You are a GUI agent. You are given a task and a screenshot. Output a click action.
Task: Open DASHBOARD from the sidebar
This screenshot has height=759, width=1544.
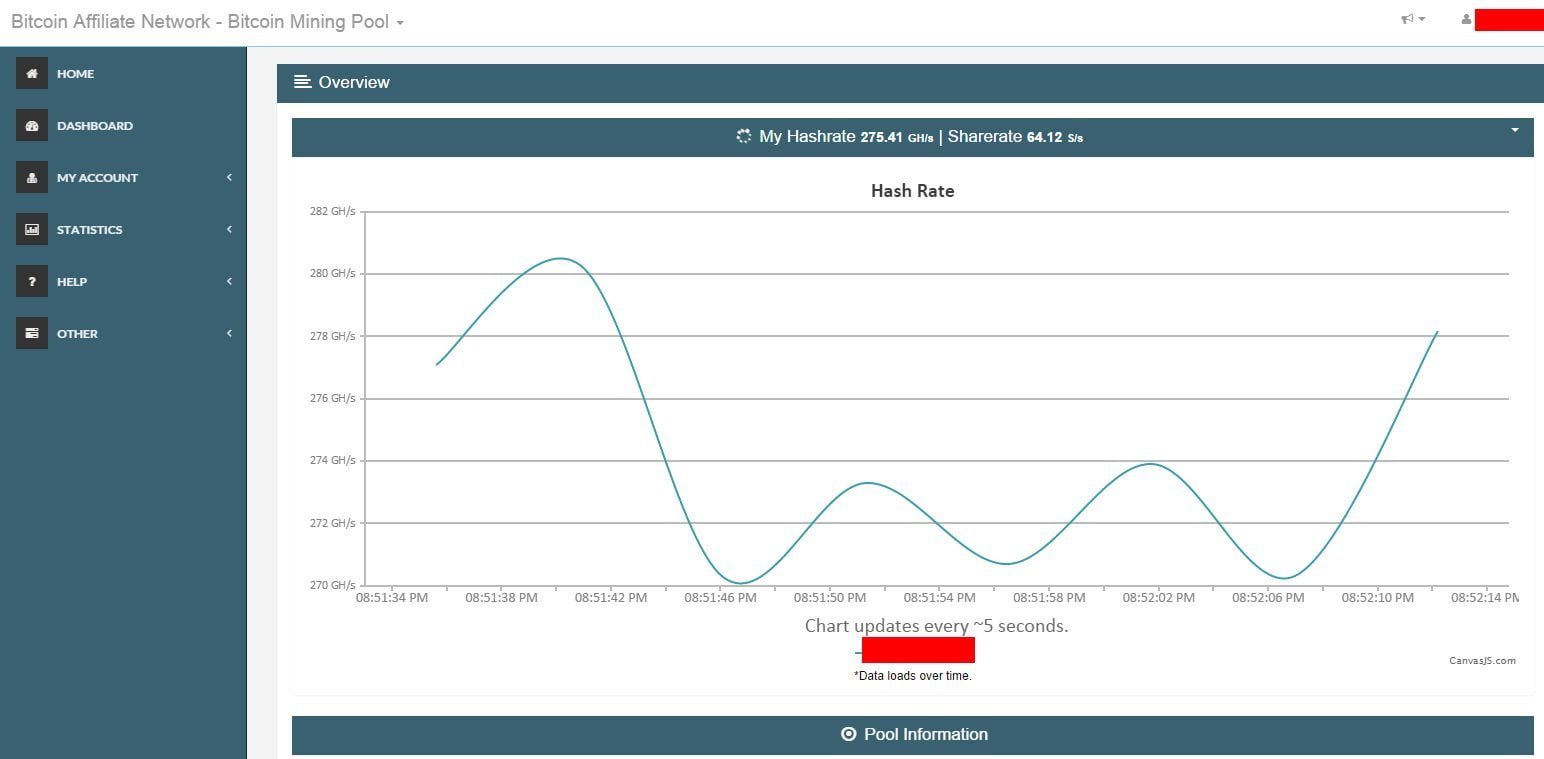[95, 126]
